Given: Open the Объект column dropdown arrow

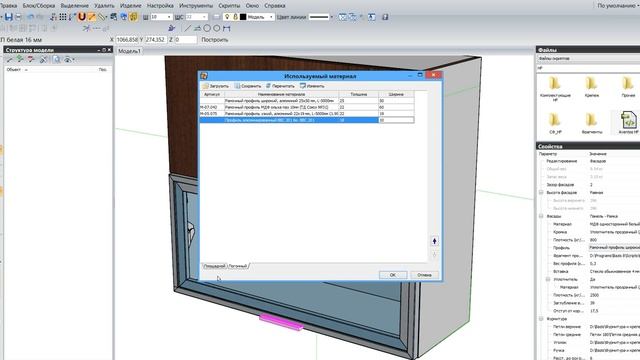Looking at the screenshot, I should pyautogui.click(x=26, y=70).
